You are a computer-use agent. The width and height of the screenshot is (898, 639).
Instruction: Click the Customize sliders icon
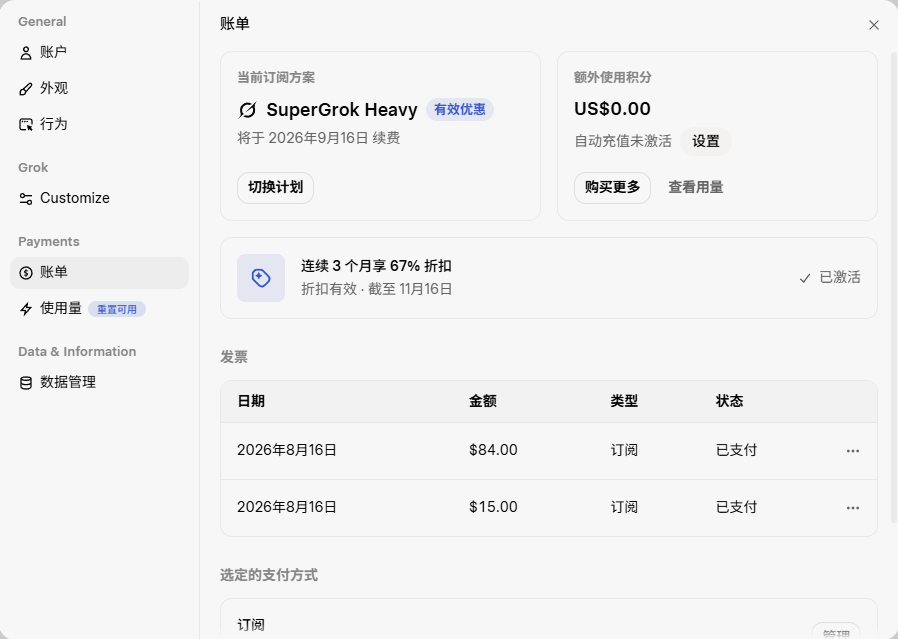pyautogui.click(x=26, y=199)
